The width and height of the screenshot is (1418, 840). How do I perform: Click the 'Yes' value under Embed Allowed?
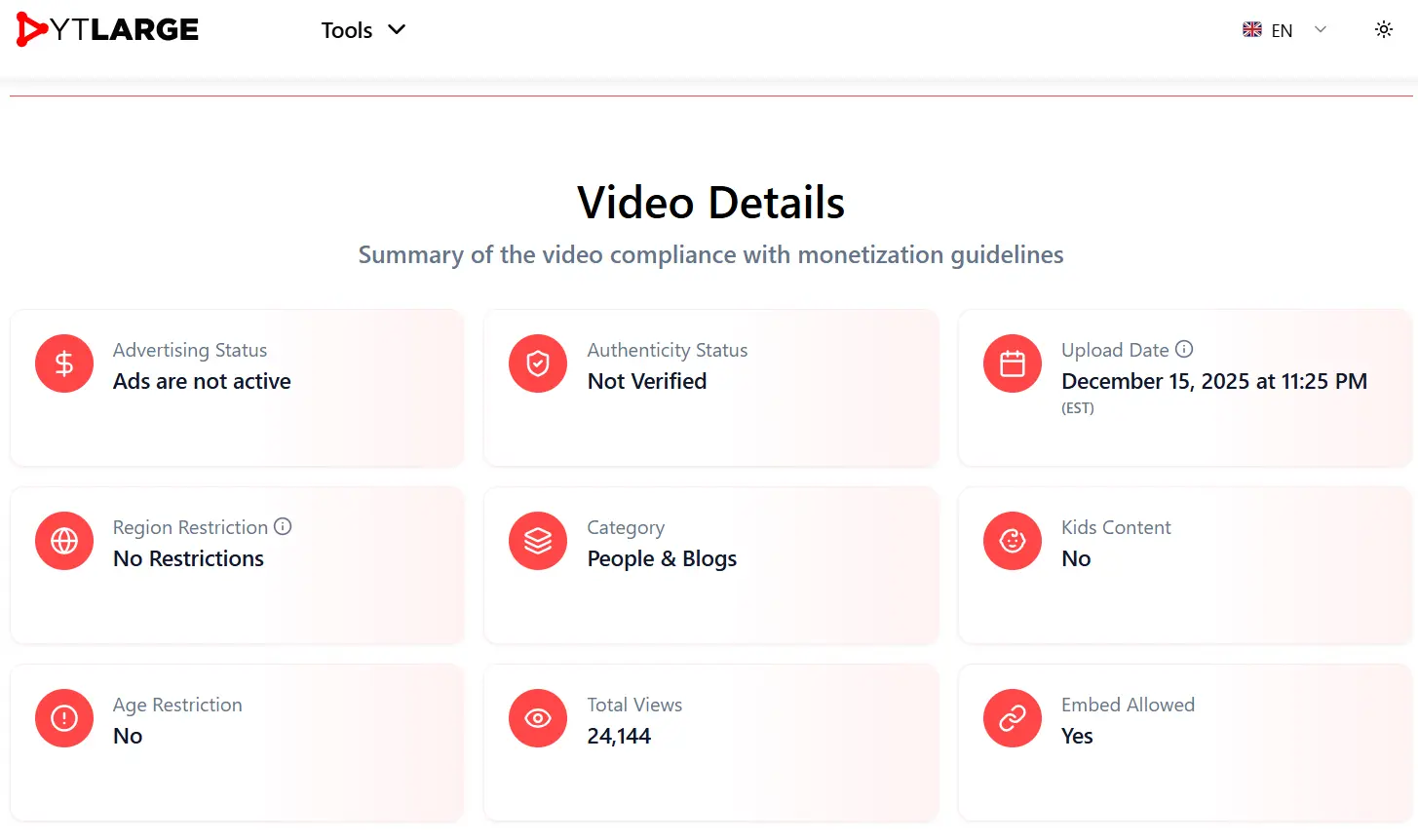tap(1077, 736)
